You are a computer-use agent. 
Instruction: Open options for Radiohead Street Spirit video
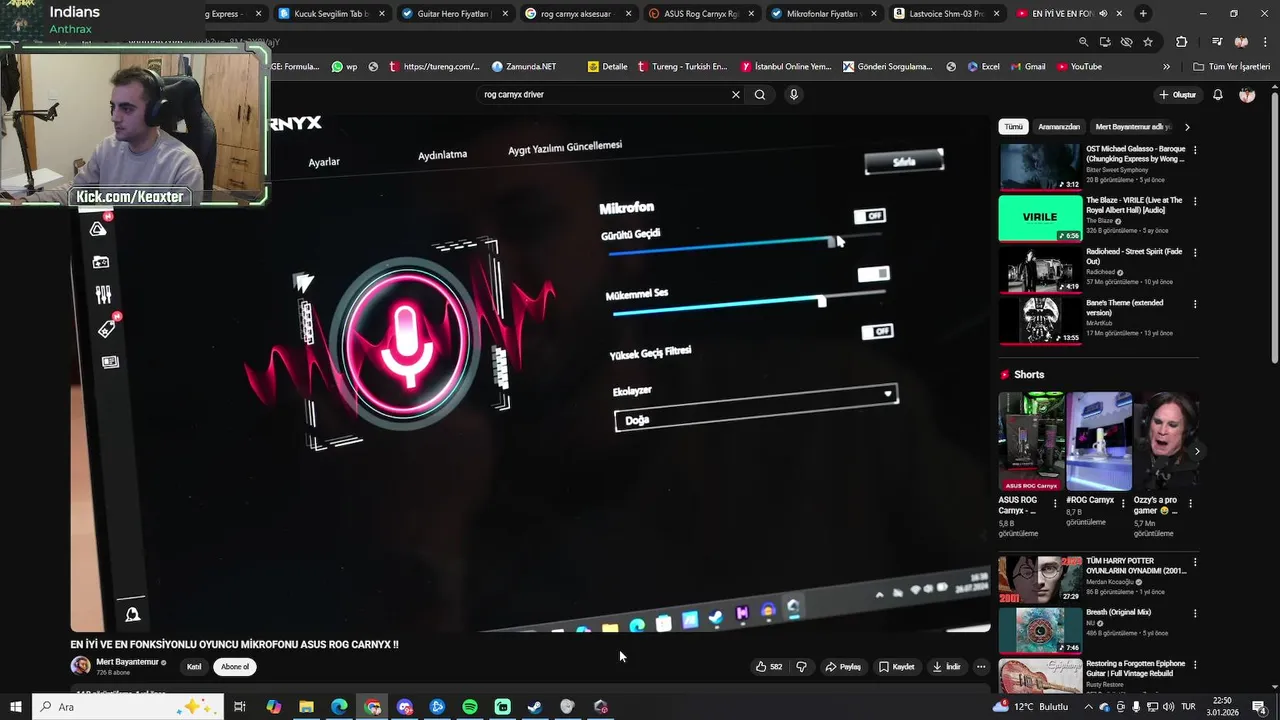[1195, 252]
